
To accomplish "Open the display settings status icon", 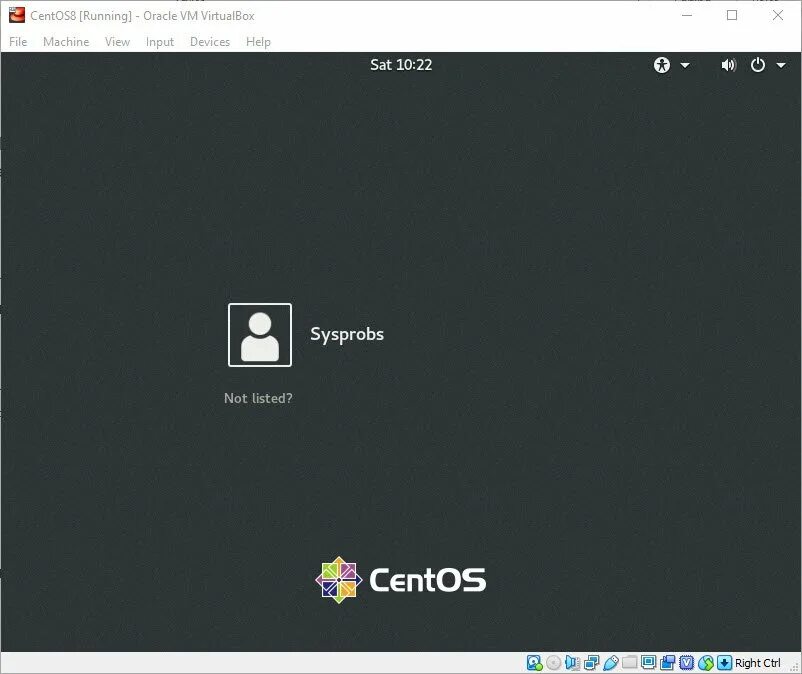I will [649, 662].
